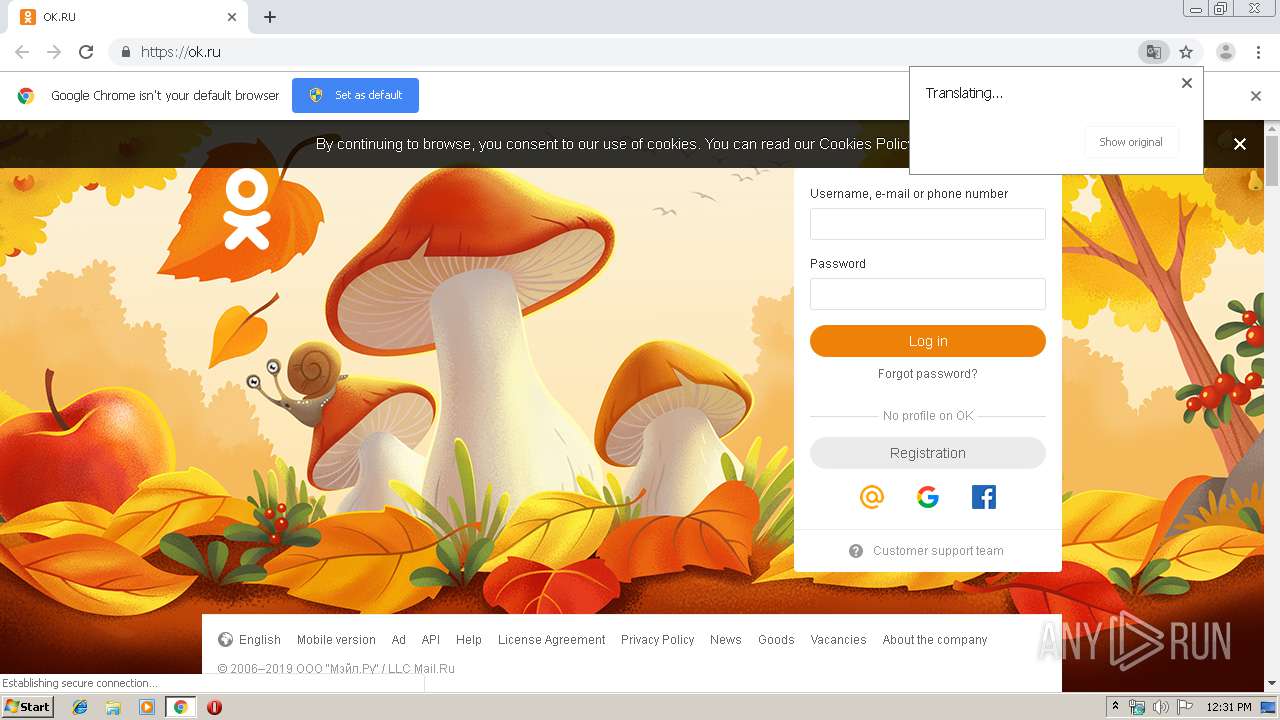Click the red Opera-style taskbar icon

pyautogui.click(x=214, y=707)
